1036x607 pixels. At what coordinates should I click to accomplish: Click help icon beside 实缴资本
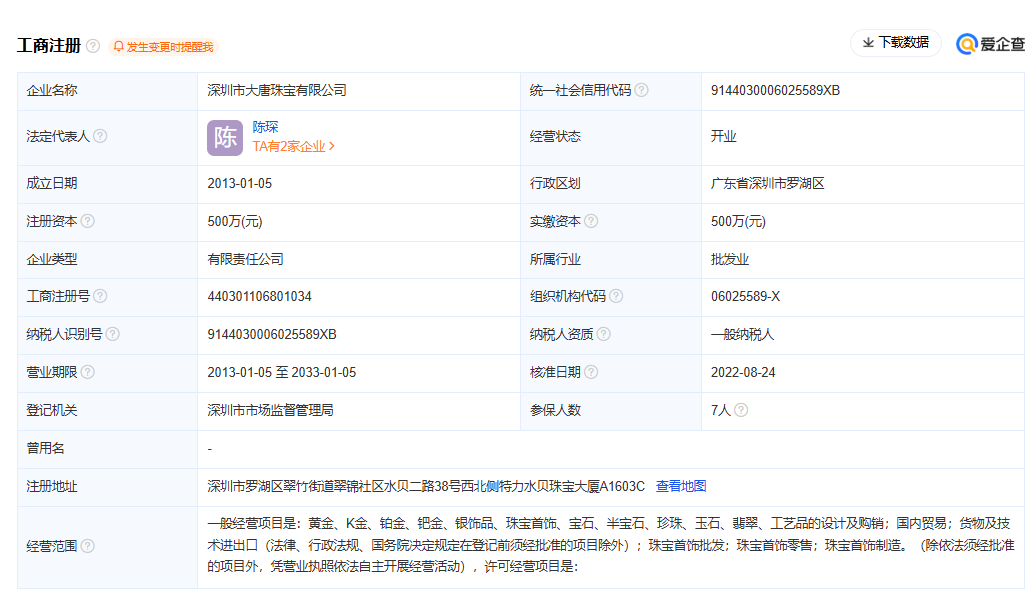[591, 221]
